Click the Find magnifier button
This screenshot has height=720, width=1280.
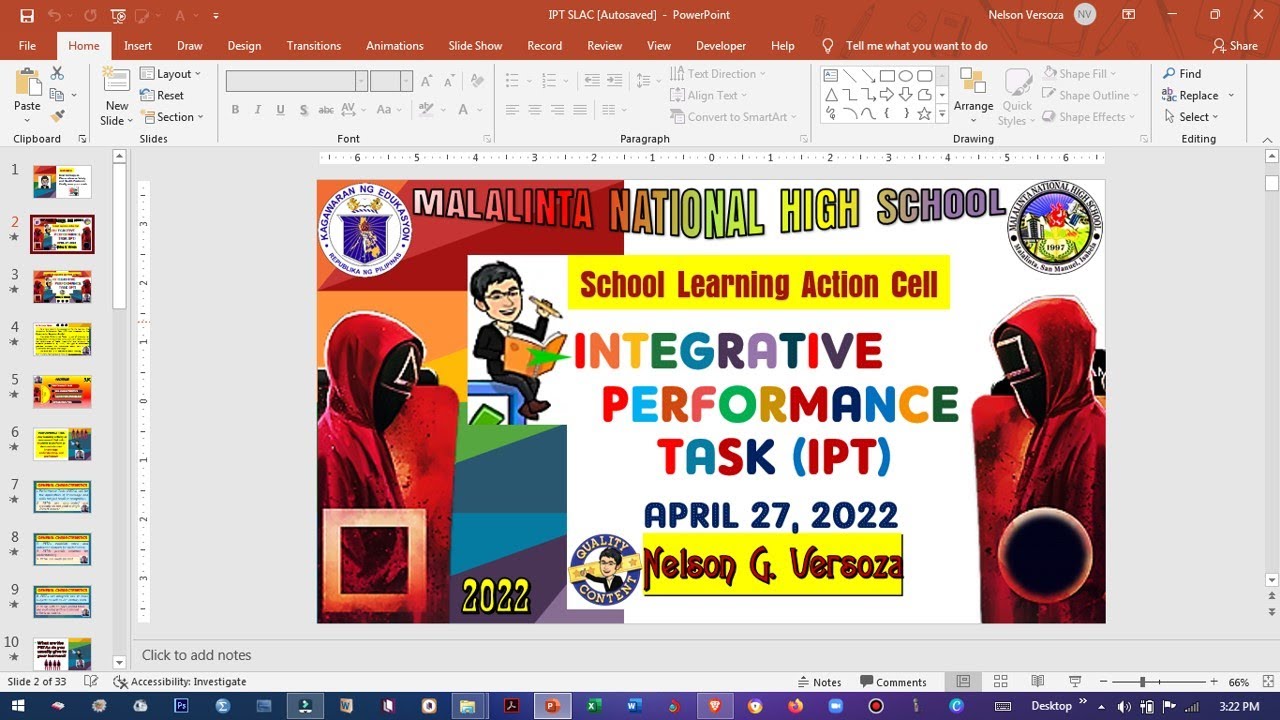pyautogui.click(x=1182, y=74)
